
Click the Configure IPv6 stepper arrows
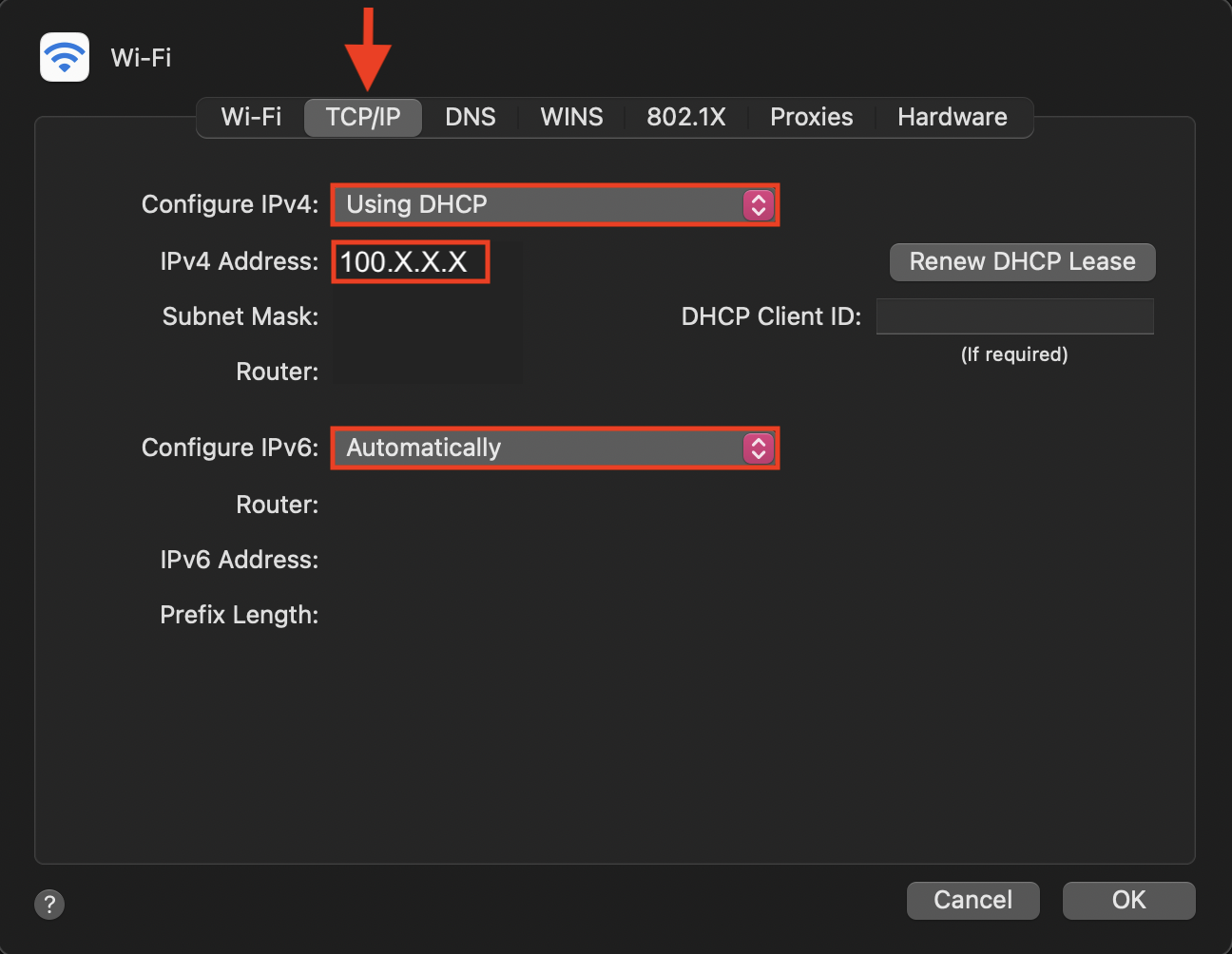click(x=758, y=448)
